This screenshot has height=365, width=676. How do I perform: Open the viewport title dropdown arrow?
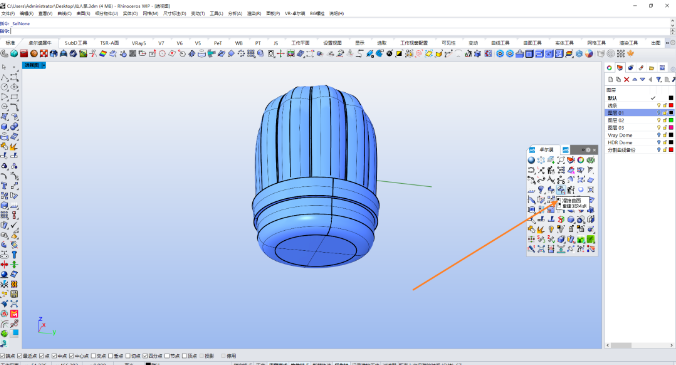44,65
